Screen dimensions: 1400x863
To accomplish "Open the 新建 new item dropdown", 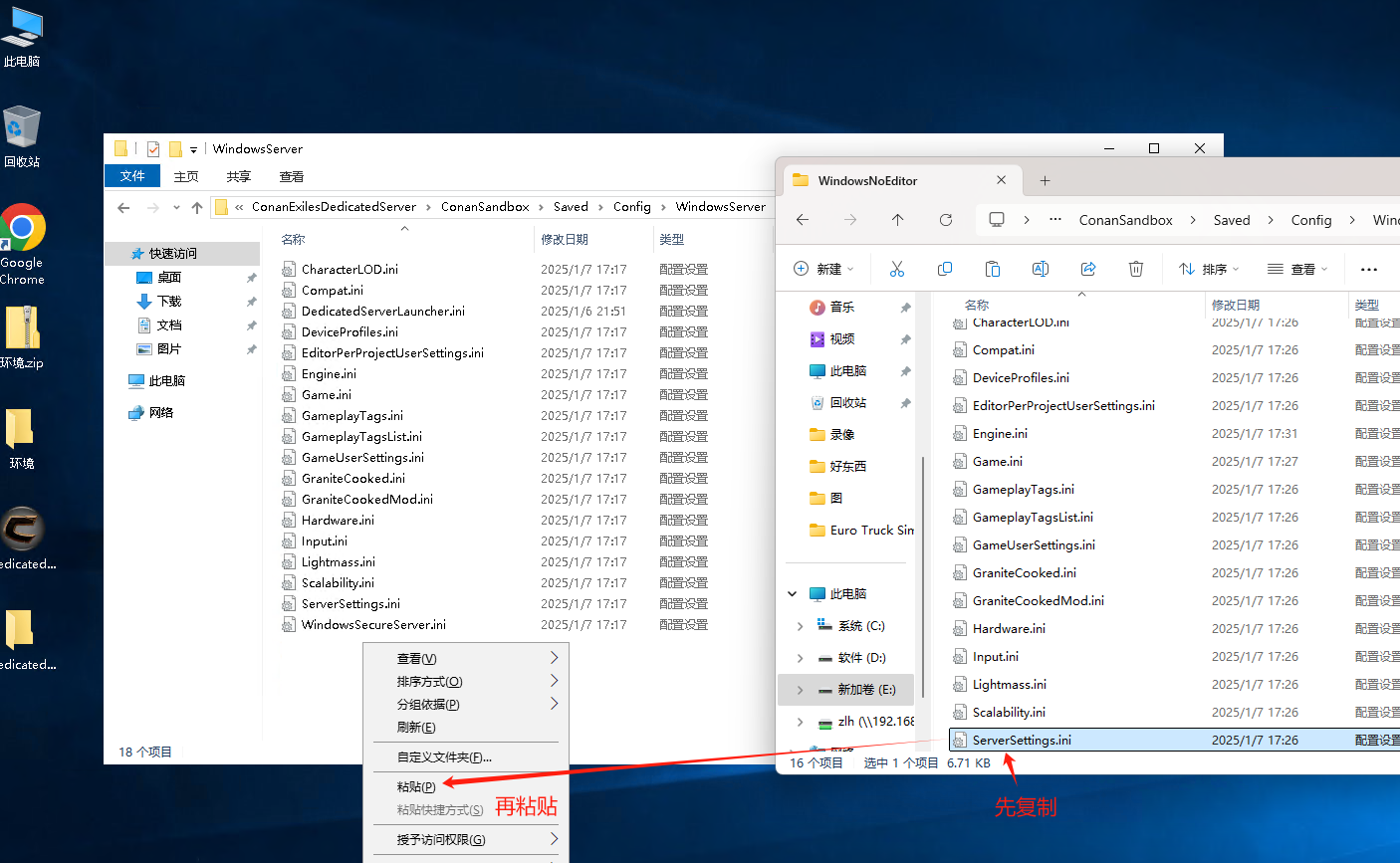I will pos(824,269).
